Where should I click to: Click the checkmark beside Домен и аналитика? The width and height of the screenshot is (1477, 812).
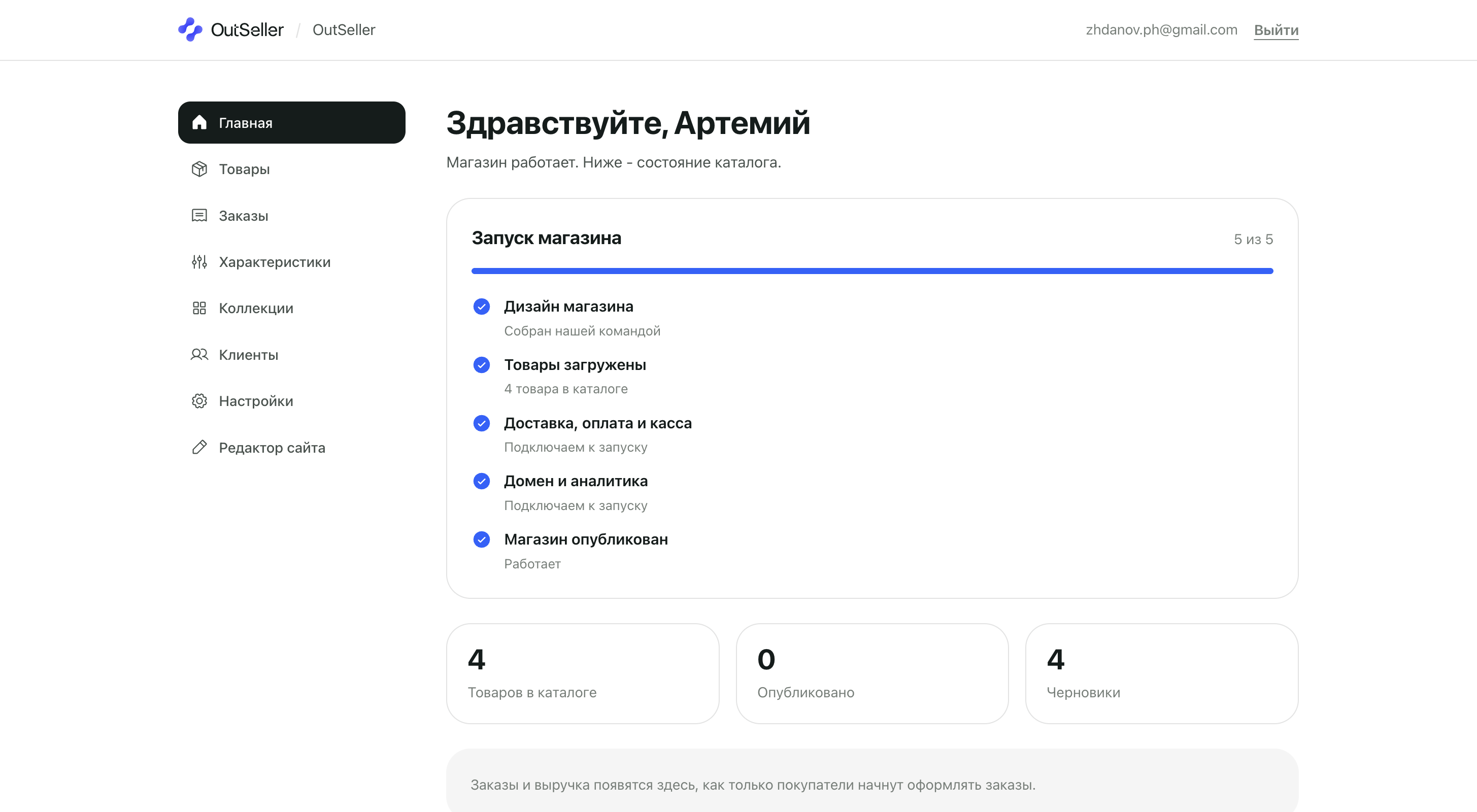coord(482,481)
